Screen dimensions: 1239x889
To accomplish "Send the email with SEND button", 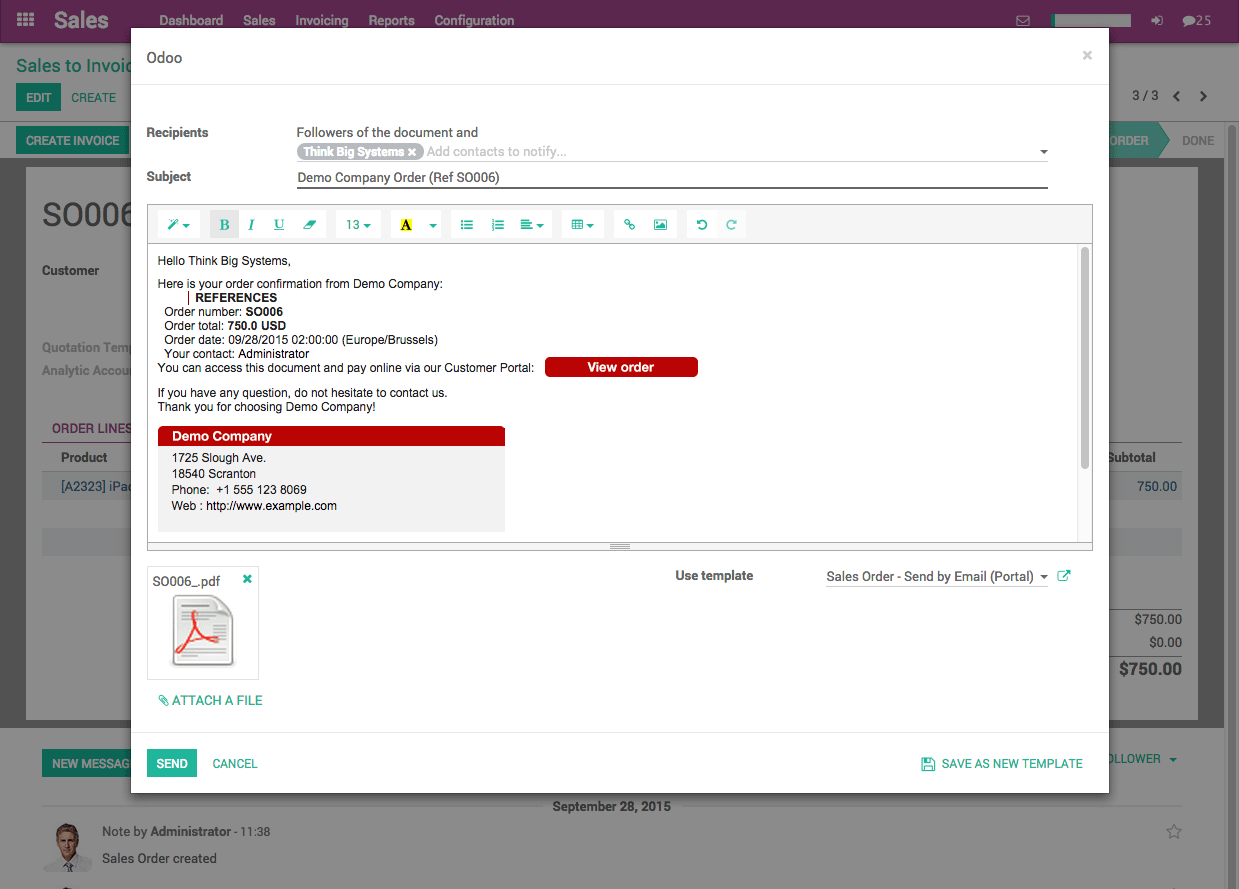I will (x=172, y=763).
